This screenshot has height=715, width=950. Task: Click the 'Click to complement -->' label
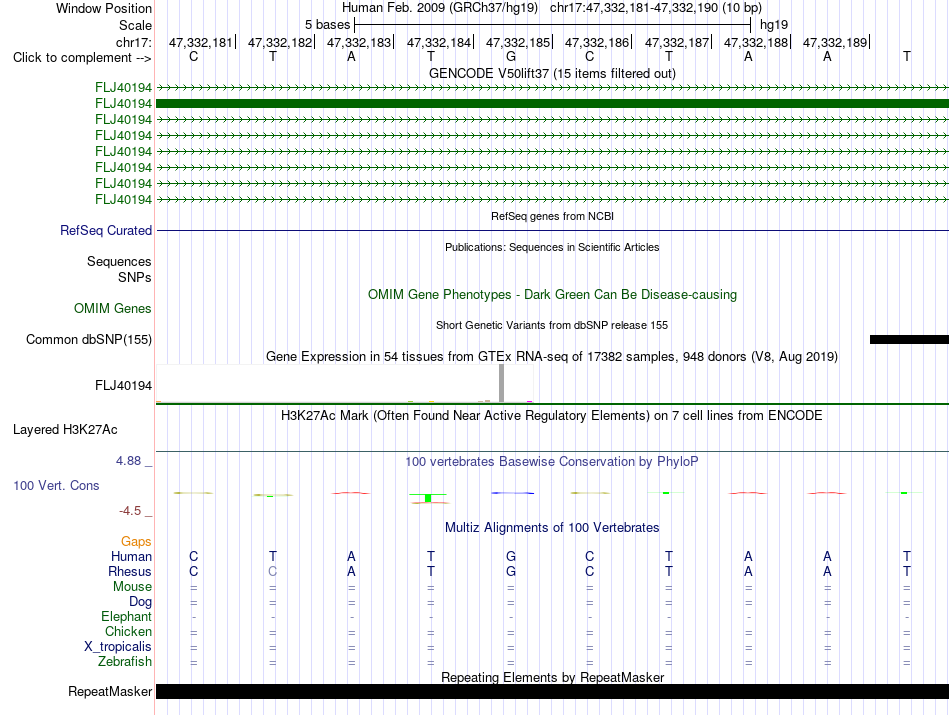coord(82,58)
